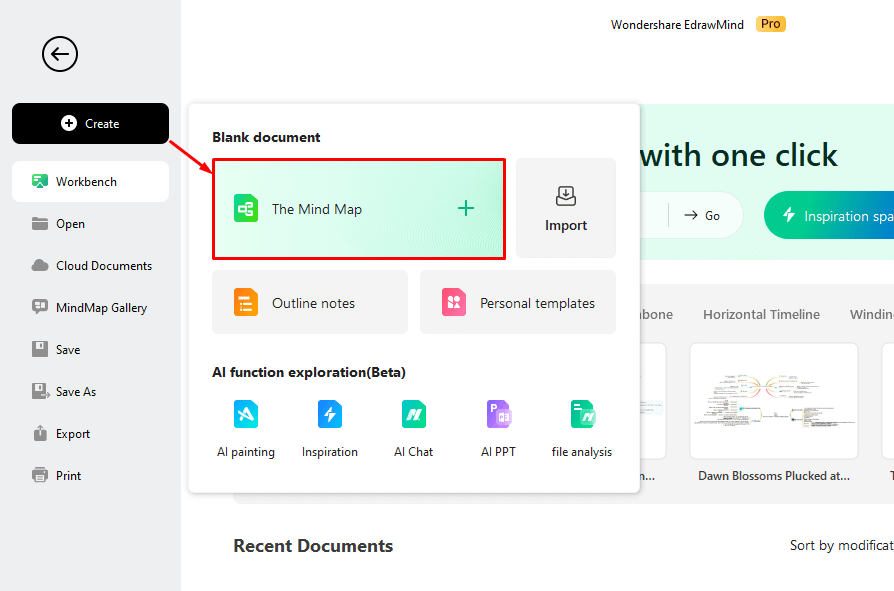Viewport: 894px width, 591px height.
Task: Click the Inspiration space button
Action: click(829, 215)
